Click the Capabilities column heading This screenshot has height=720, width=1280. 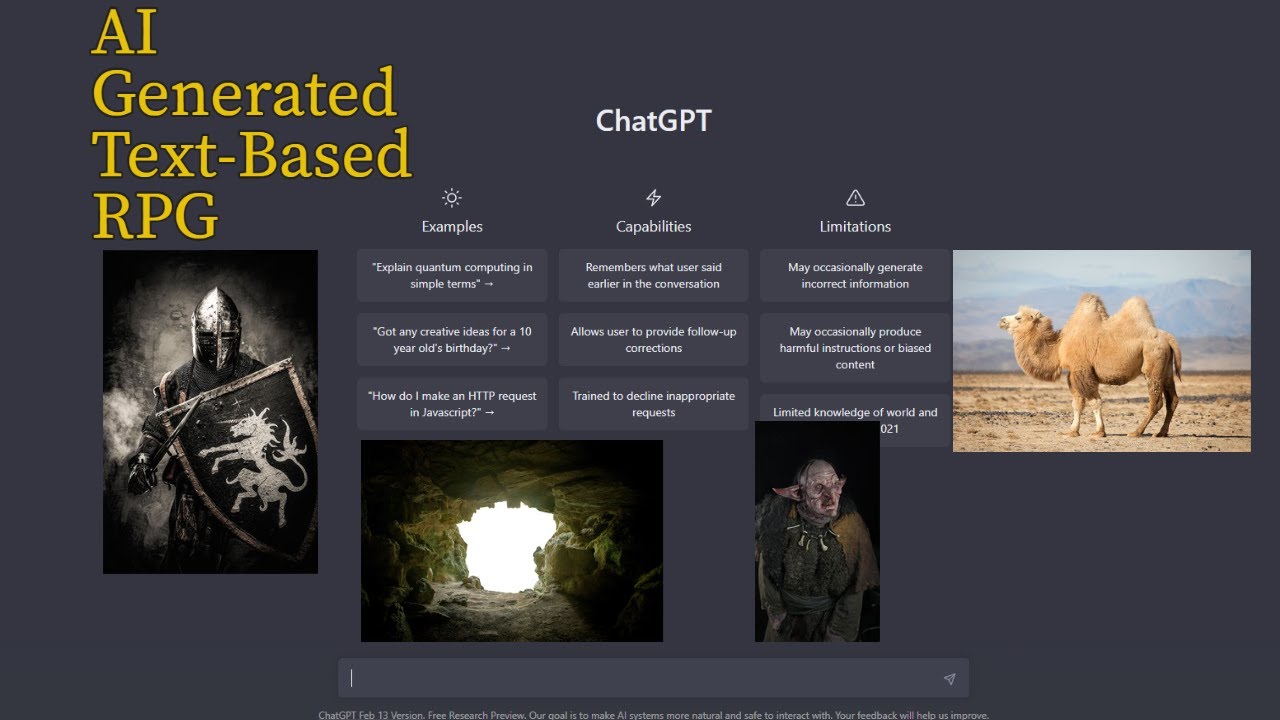(653, 227)
